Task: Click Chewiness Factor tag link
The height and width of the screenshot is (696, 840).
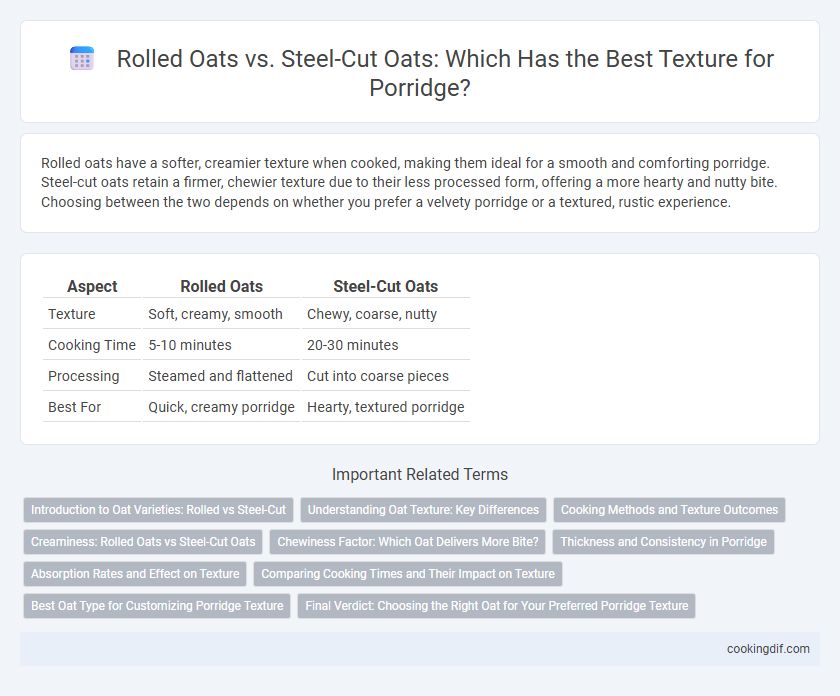Action: (408, 542)
